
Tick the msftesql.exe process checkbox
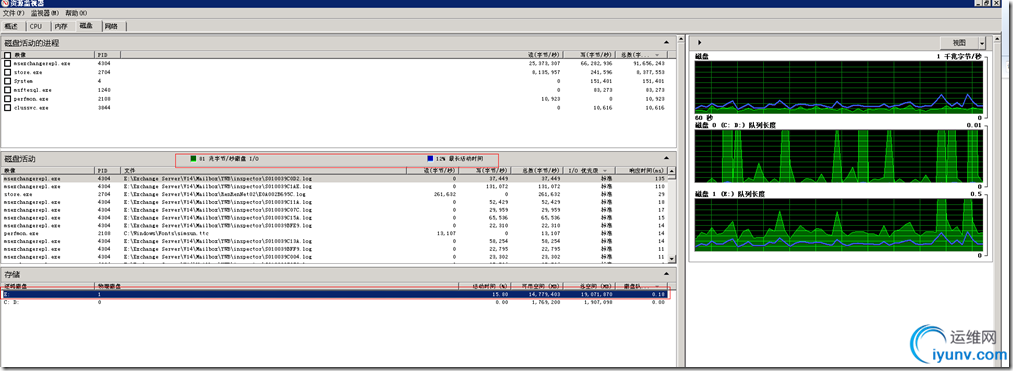(8, 90)
